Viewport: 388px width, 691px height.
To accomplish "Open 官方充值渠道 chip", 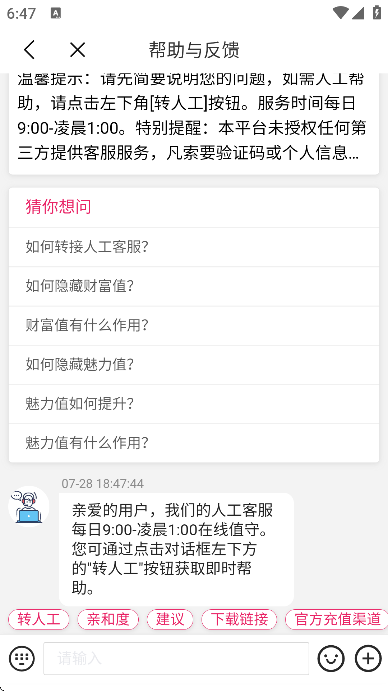I will click(x=336, y=619).
